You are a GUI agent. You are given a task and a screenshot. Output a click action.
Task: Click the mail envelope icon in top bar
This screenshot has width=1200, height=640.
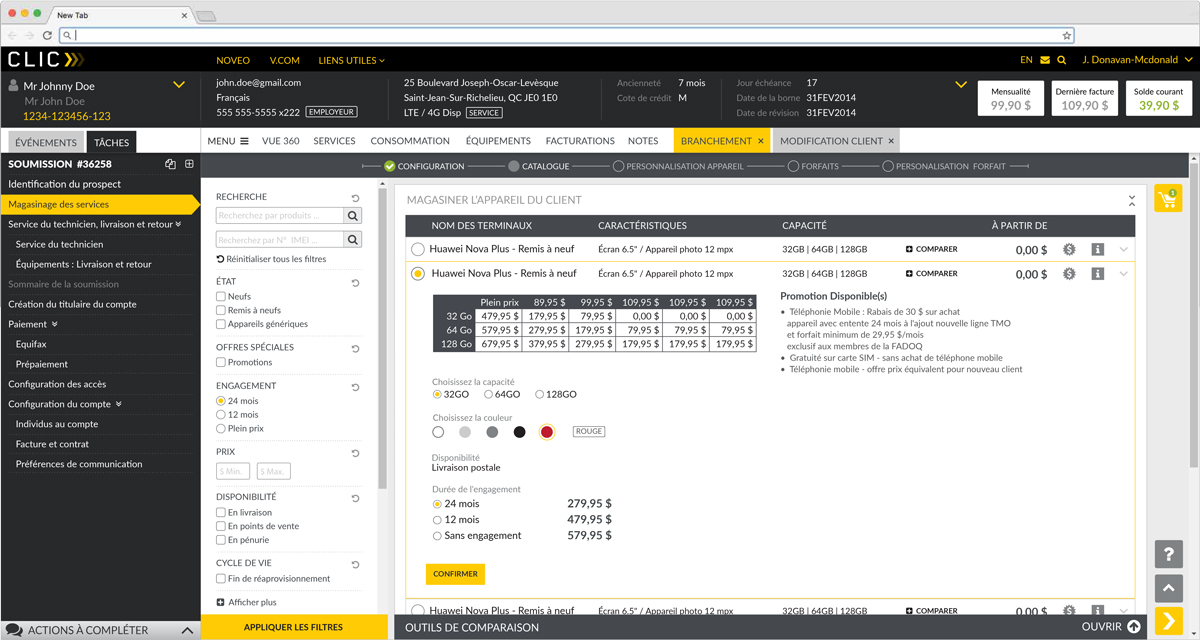1045,60
